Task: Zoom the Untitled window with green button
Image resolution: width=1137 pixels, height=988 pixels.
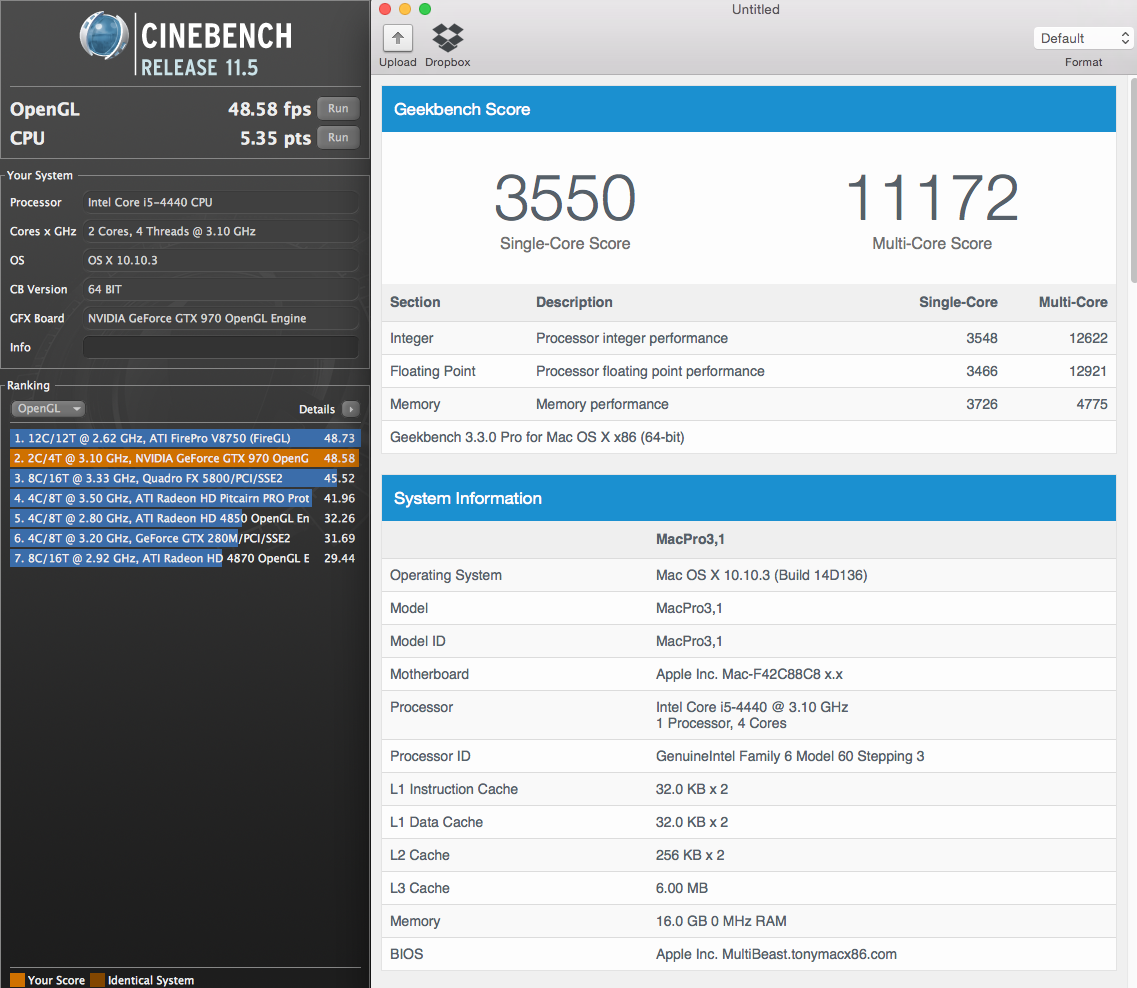Action: click(x=425, y=9)
